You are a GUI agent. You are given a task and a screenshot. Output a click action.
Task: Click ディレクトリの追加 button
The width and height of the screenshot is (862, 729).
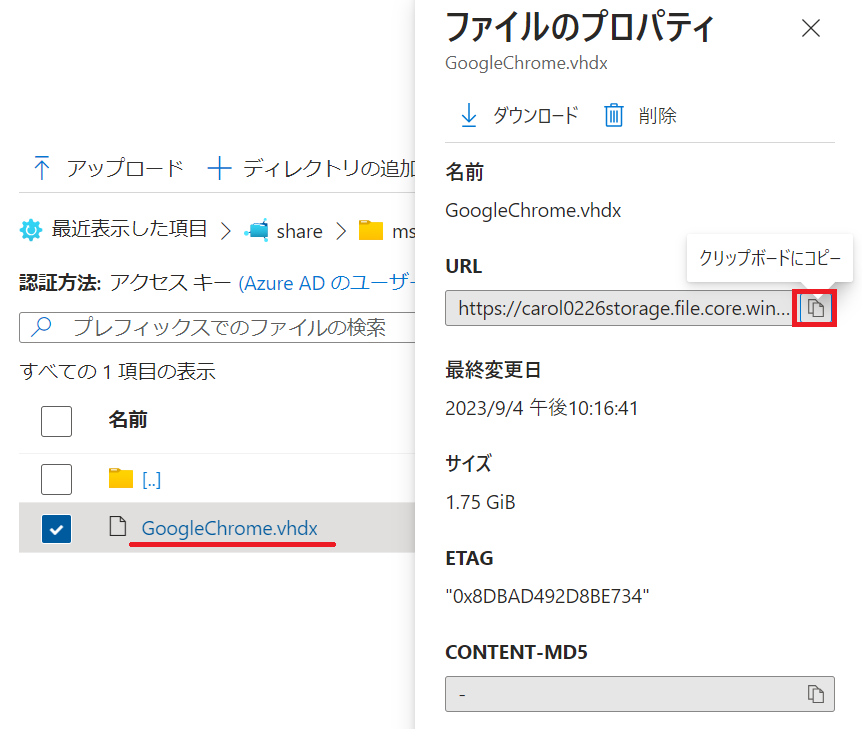[x=311, y=168]
